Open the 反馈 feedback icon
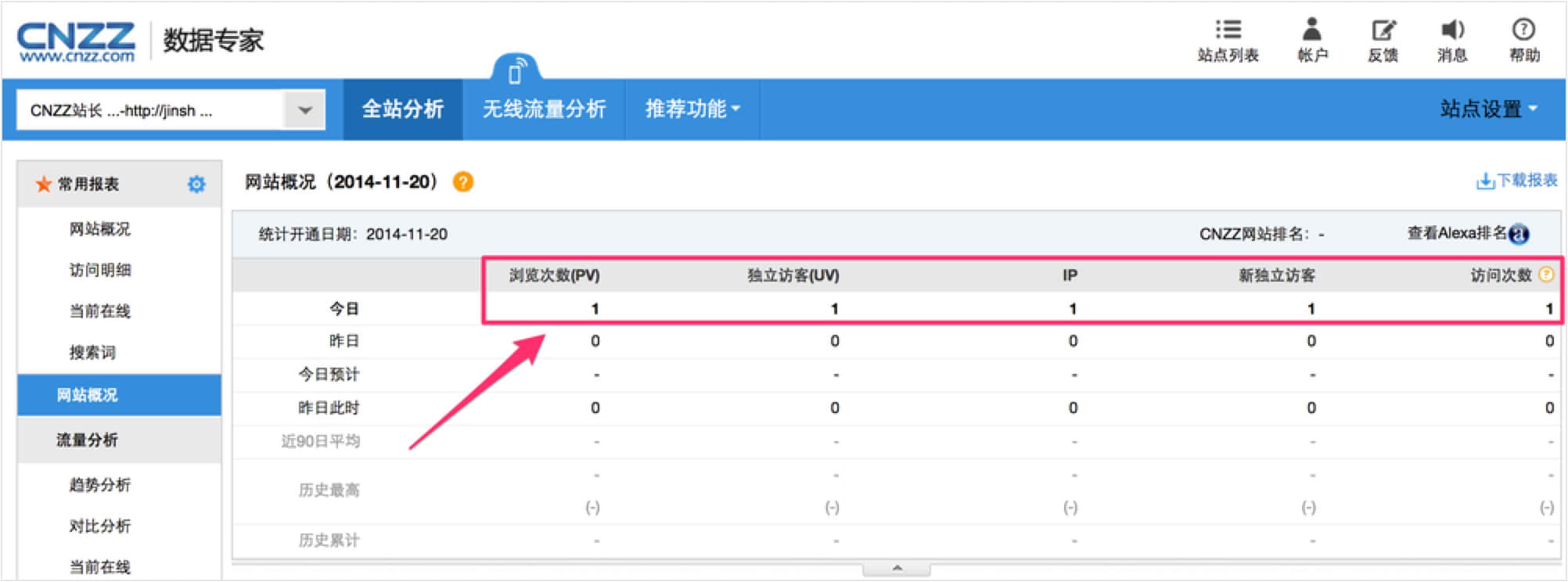Image resolution: width=1568 pixels, height=582 pixels. point(1383,31)
